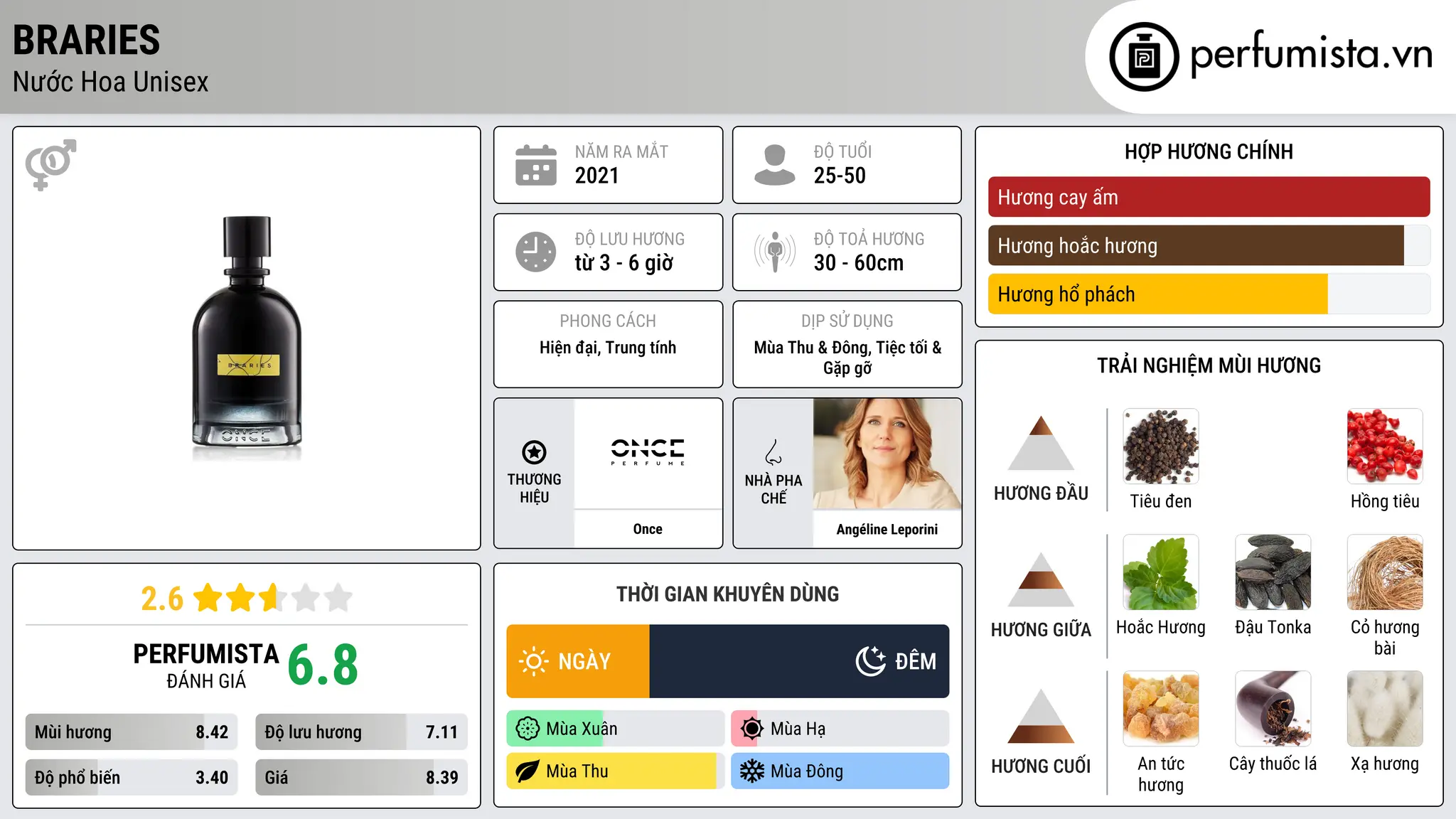The width and height of the screenshot is (1456, 819).
Task: Select the Hồng tiêu note image
Action: coord(1385,446)
